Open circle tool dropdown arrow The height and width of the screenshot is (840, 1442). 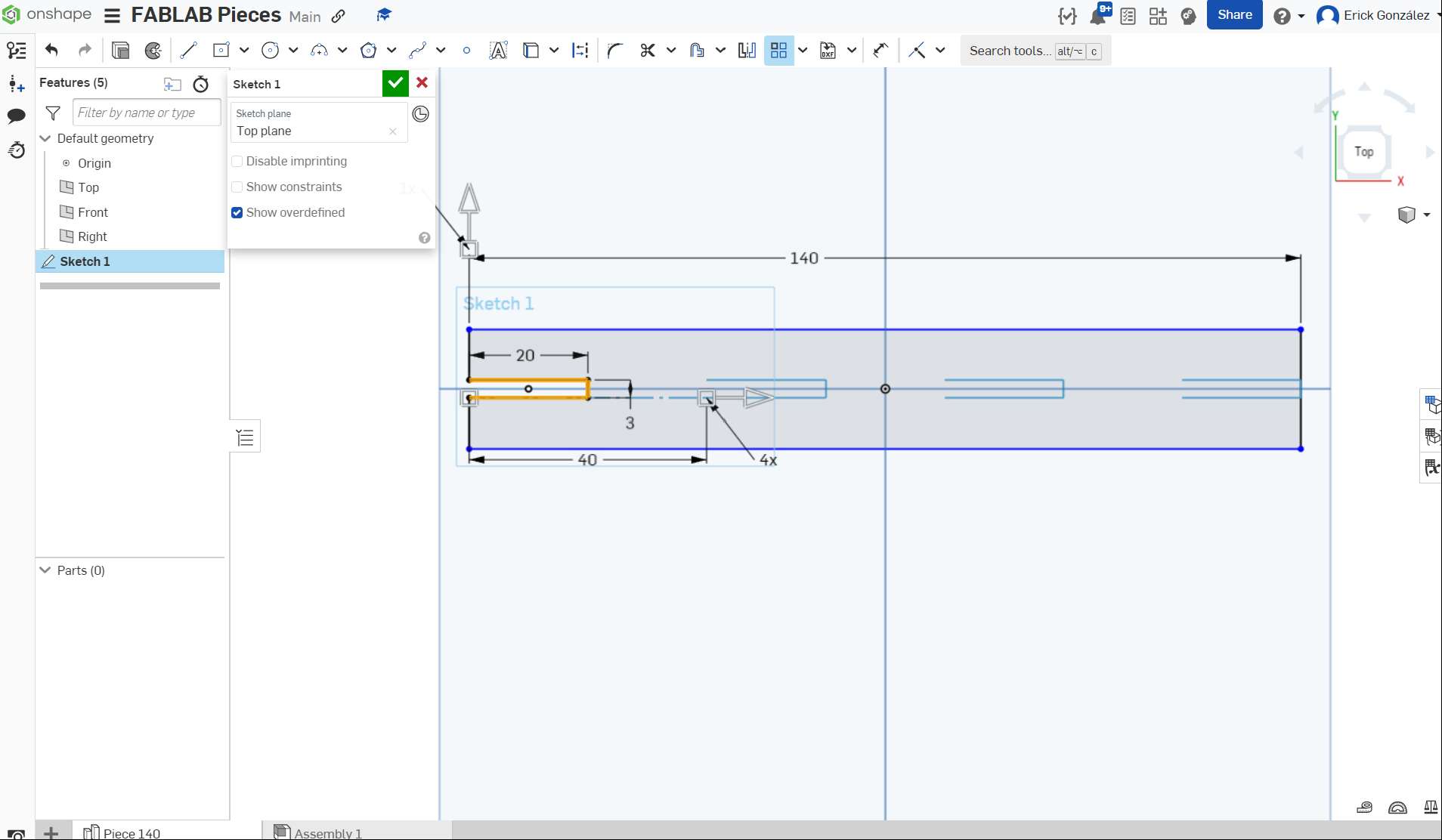coord(293,51)
